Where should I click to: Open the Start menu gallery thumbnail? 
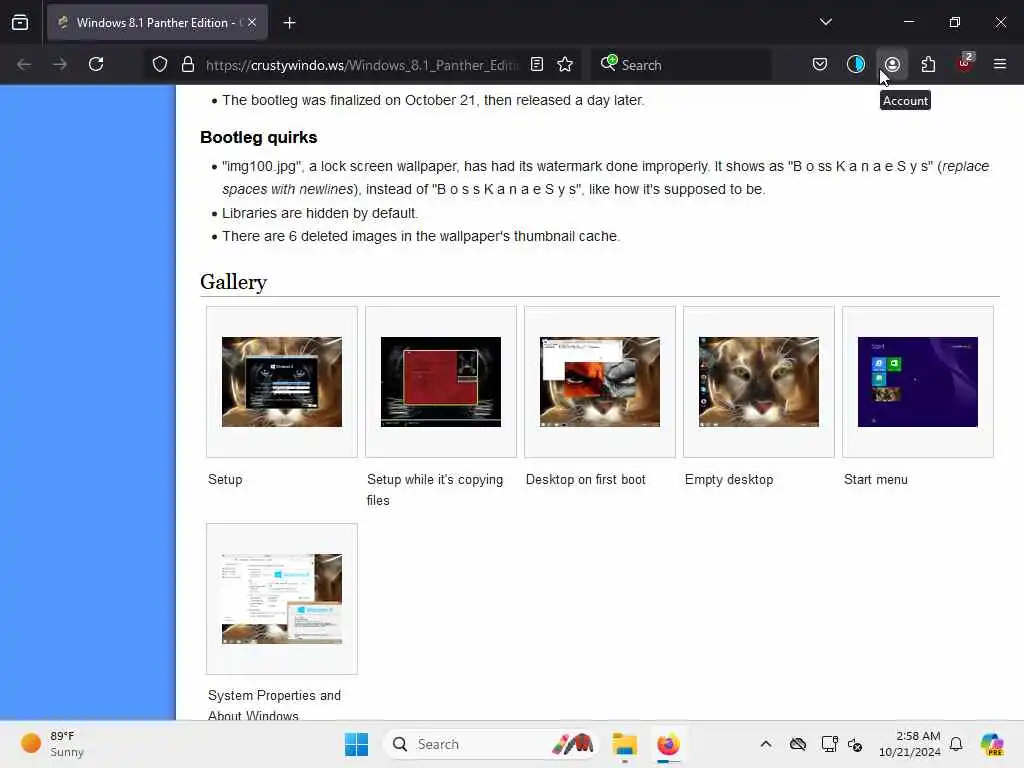click(918, 382)
